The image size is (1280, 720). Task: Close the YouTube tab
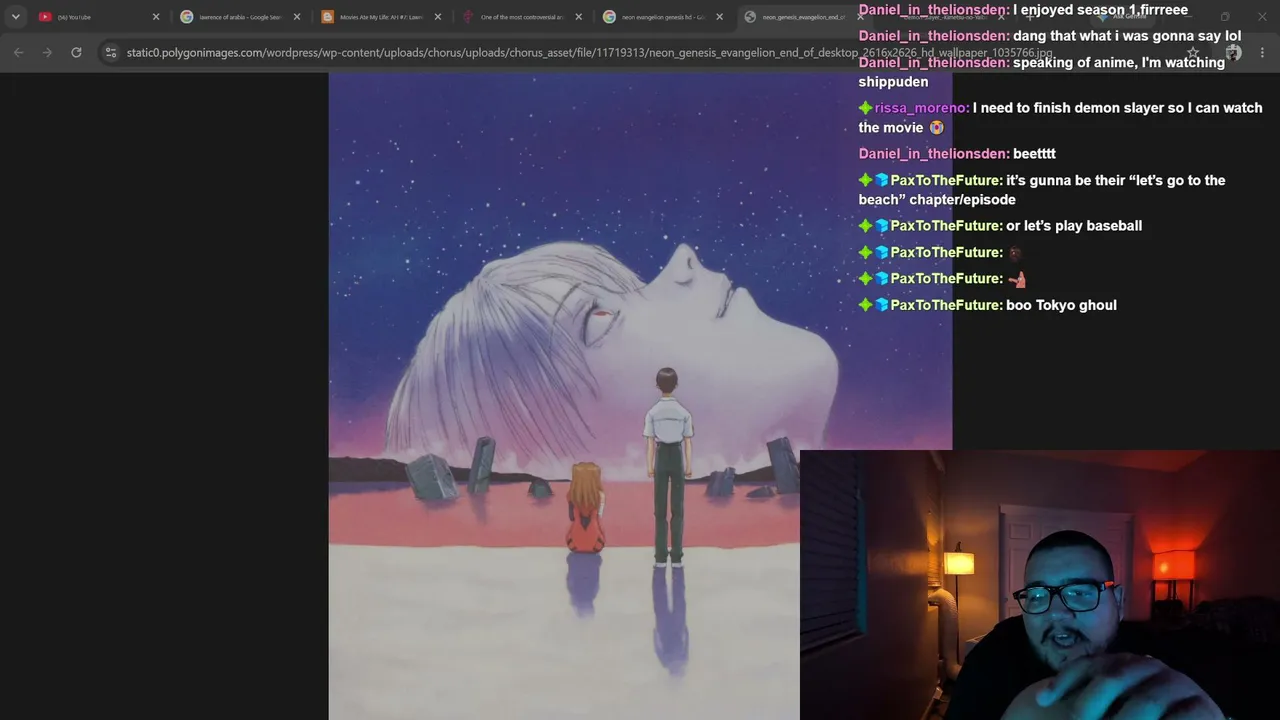click(x=156, y=17)
